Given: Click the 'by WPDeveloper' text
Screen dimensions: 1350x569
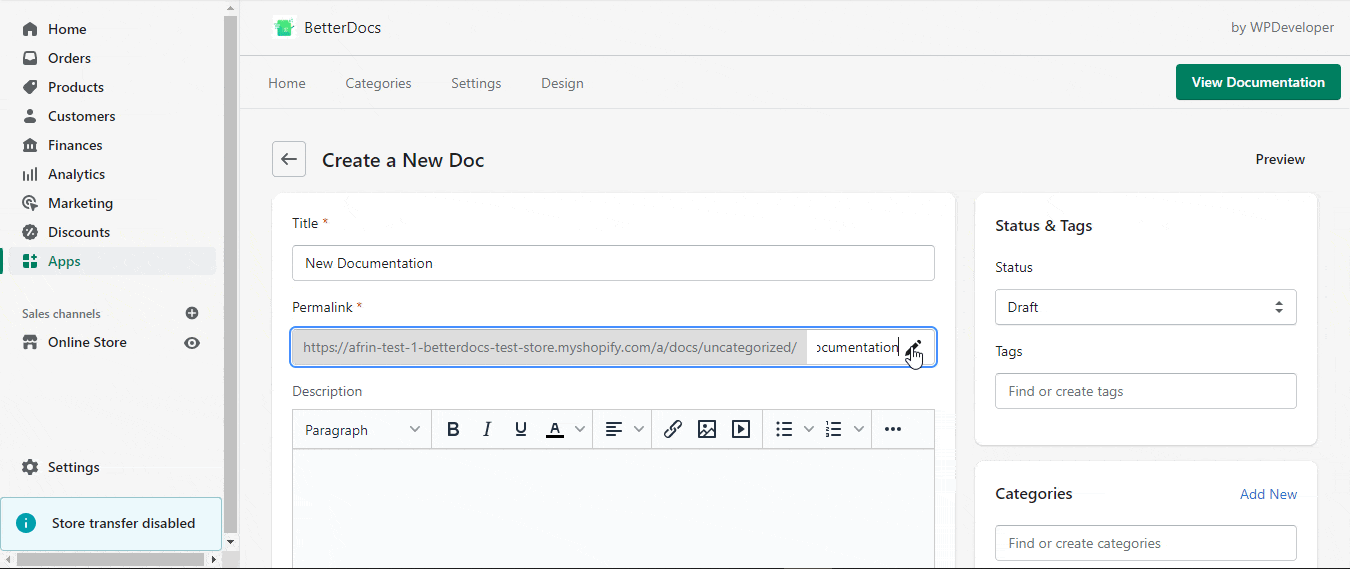Looking at the screenshot, I should click(1282, 28).
